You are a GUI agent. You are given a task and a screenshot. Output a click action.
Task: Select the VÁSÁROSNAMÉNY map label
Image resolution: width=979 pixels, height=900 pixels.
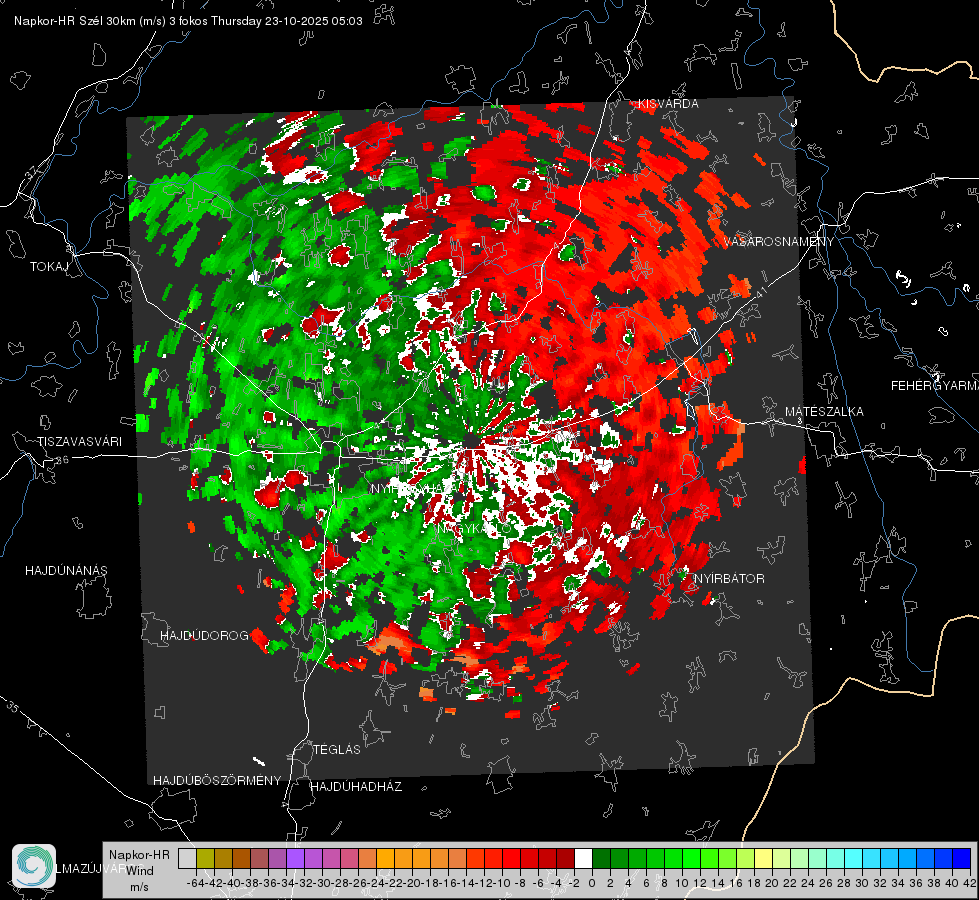click(779, 242)
